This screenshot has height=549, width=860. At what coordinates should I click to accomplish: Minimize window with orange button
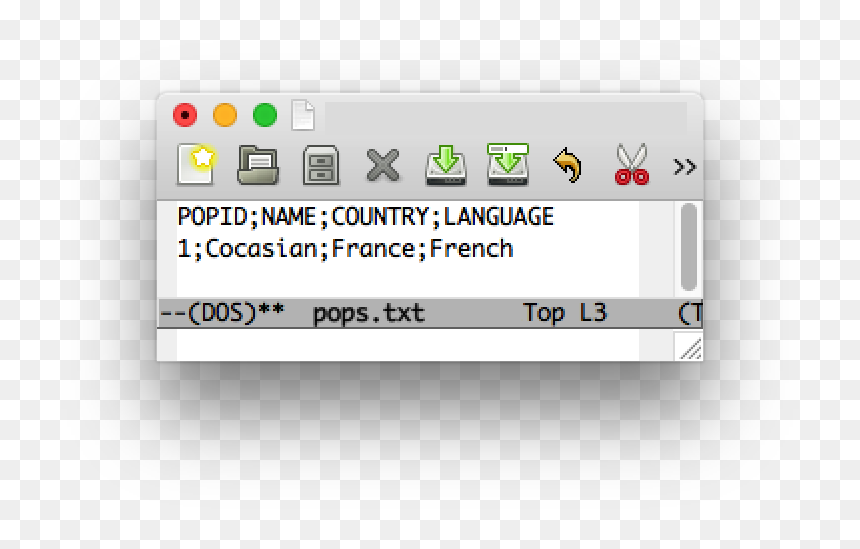point(225,115)
